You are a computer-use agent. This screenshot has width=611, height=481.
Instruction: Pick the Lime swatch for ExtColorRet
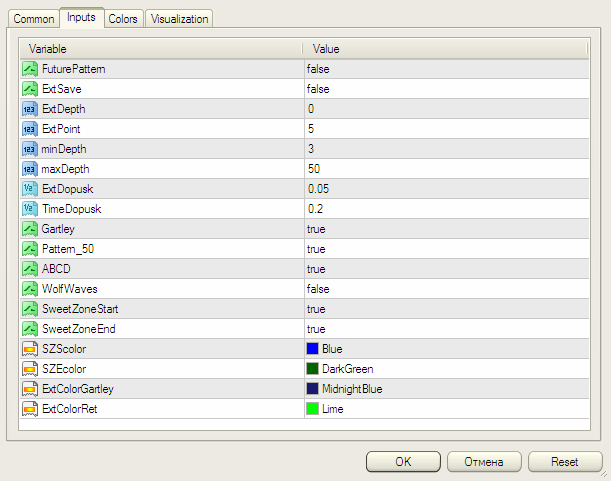pos(313,408)
